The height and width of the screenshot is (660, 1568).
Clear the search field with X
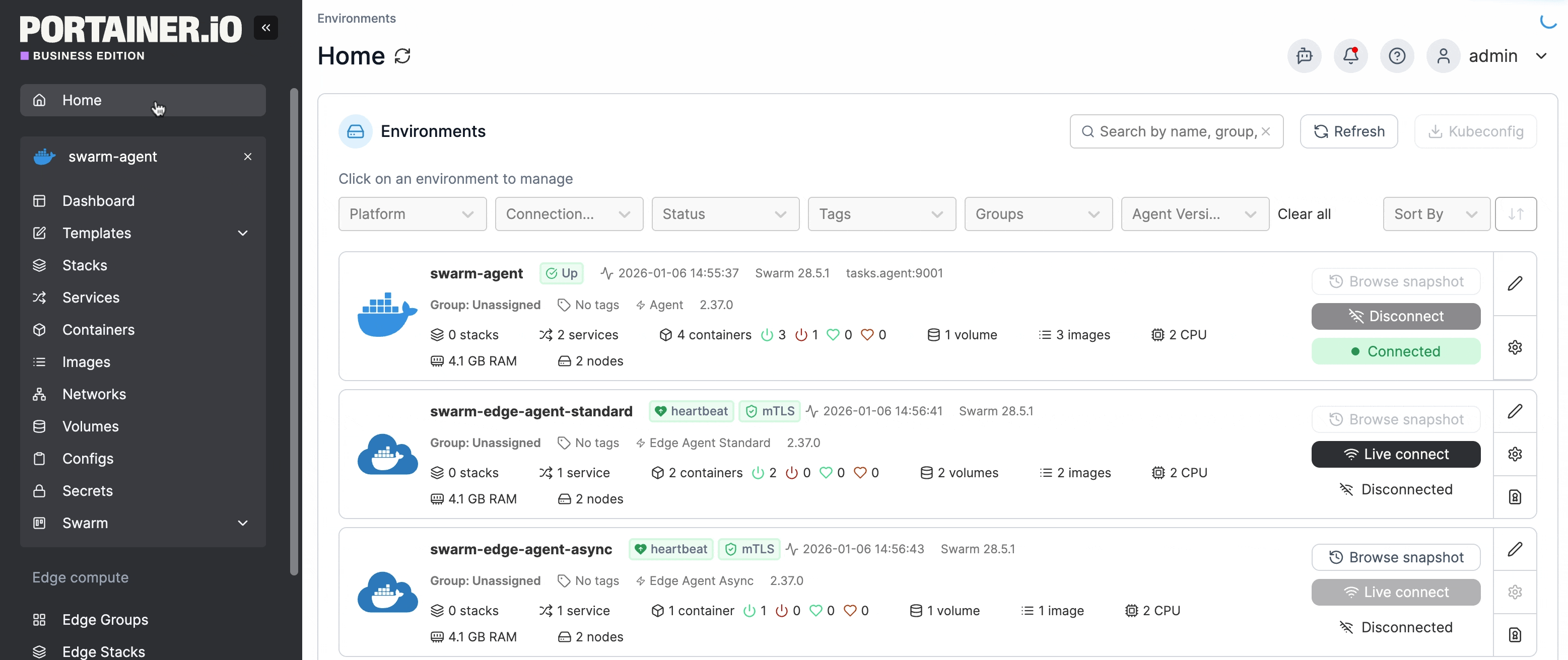point(1265,131)
